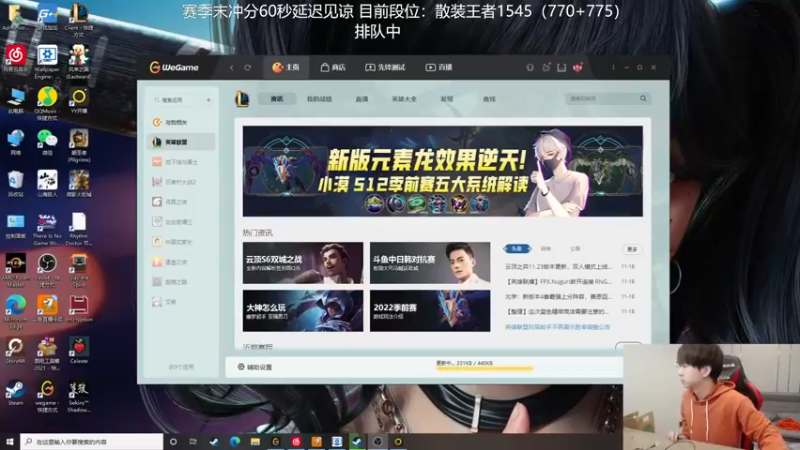Open the OBS desktop shortcut
Screen dimensions: 800x450
[x=47, y=270]
